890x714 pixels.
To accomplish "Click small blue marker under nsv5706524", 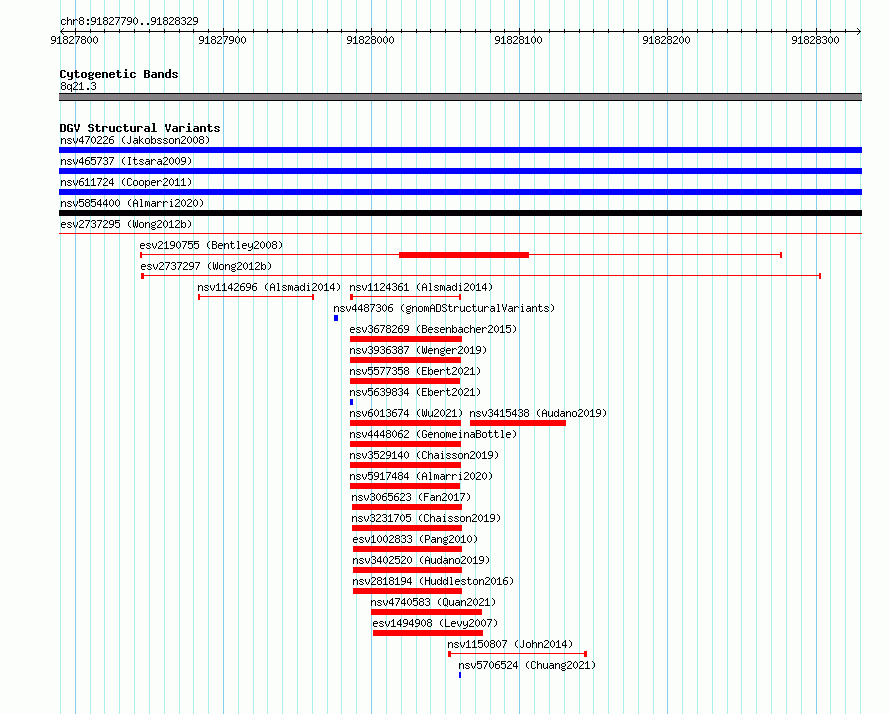I will (x=460, y=675).
